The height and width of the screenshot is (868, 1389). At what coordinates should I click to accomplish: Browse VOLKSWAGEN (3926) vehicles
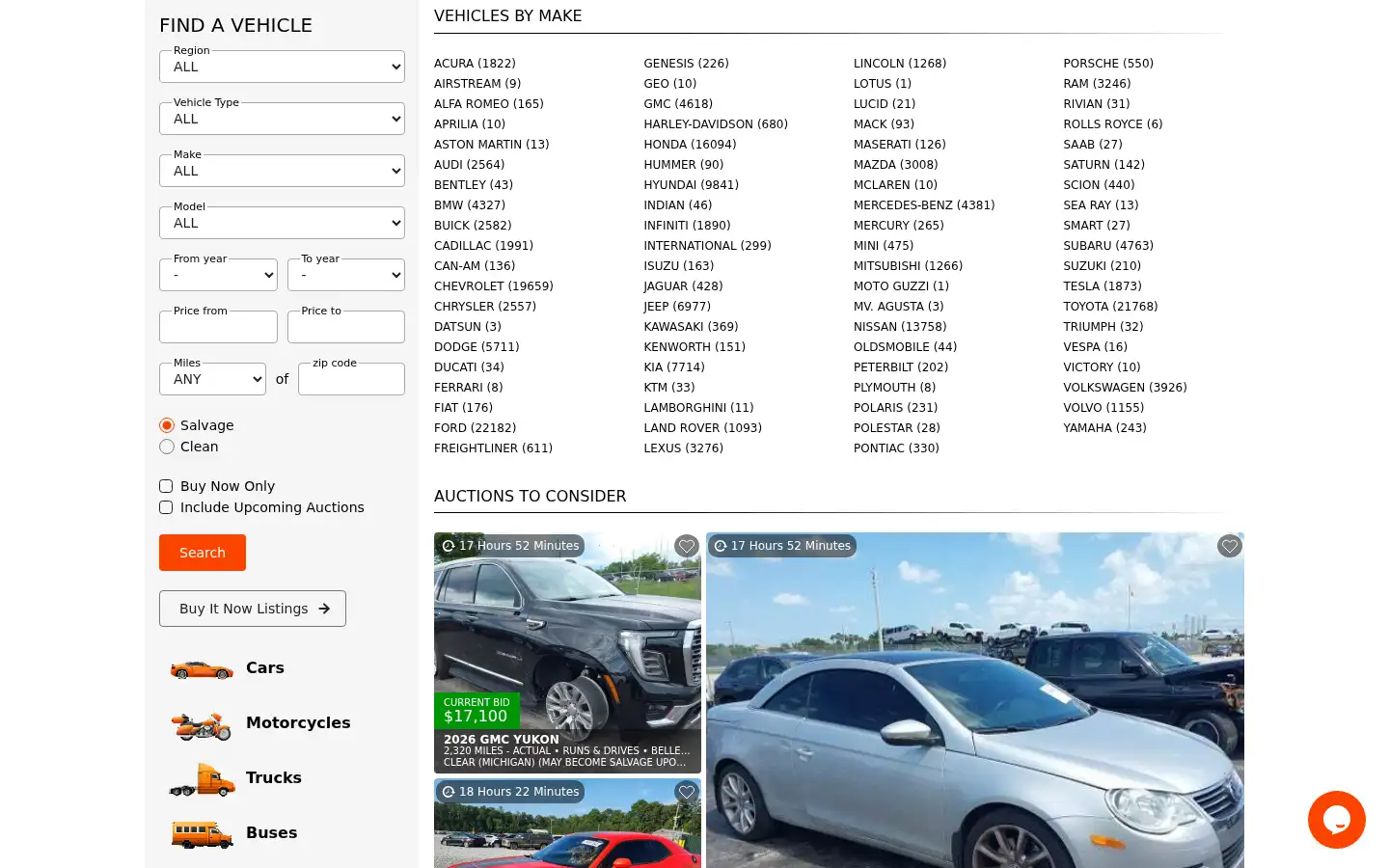tap(1125, 388)
